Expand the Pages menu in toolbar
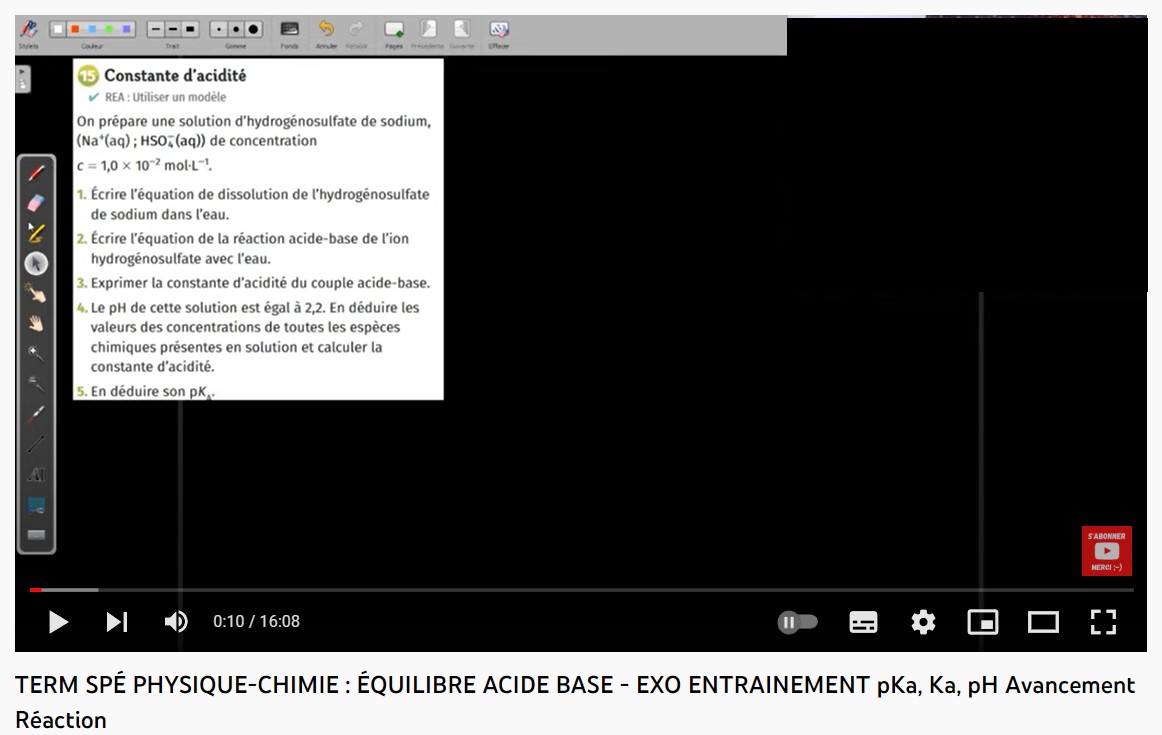The image size is (1162, 735). tap(394, 29)
